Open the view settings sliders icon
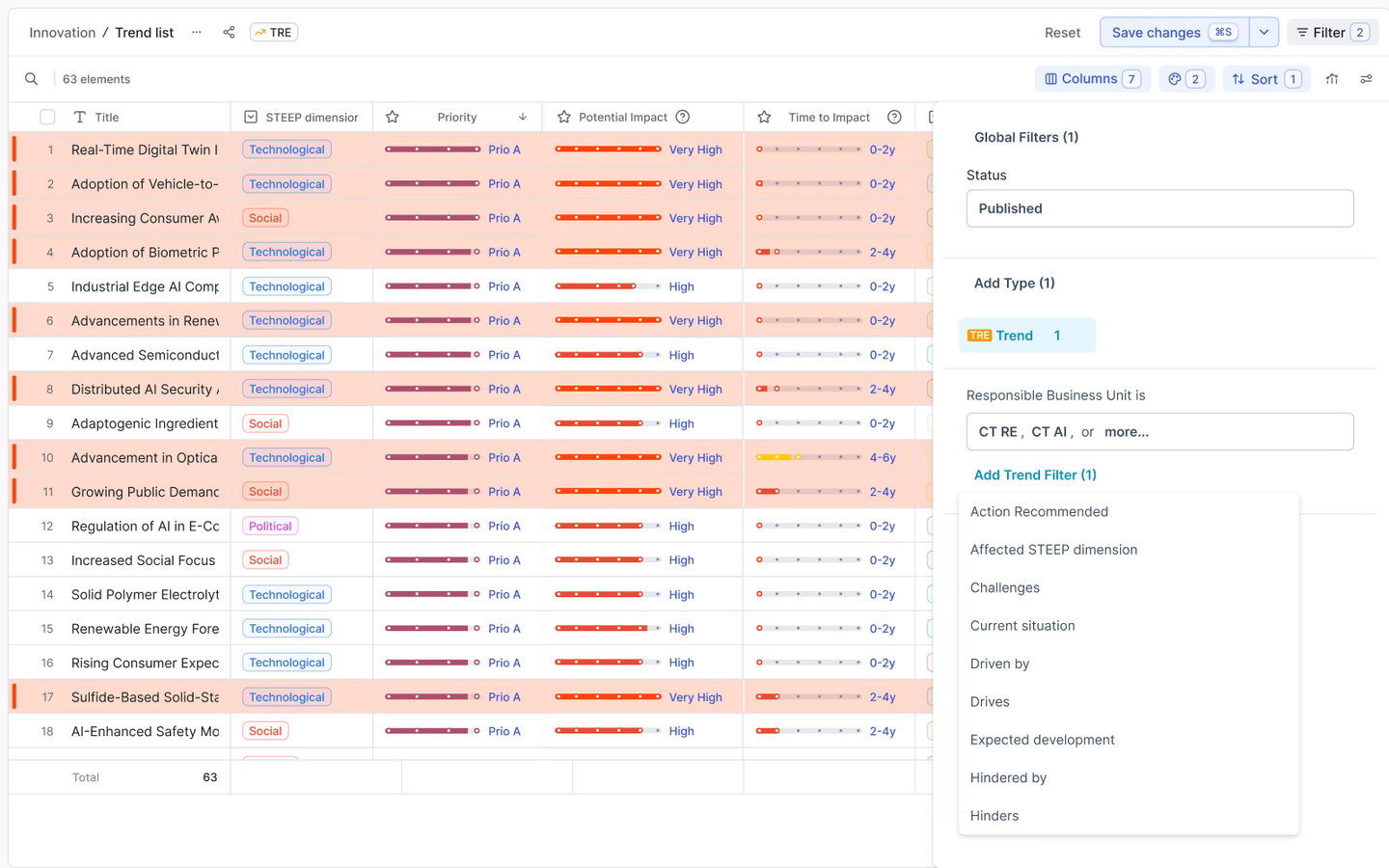Screen dimensions: 1389x868 tap(1366, 79)
